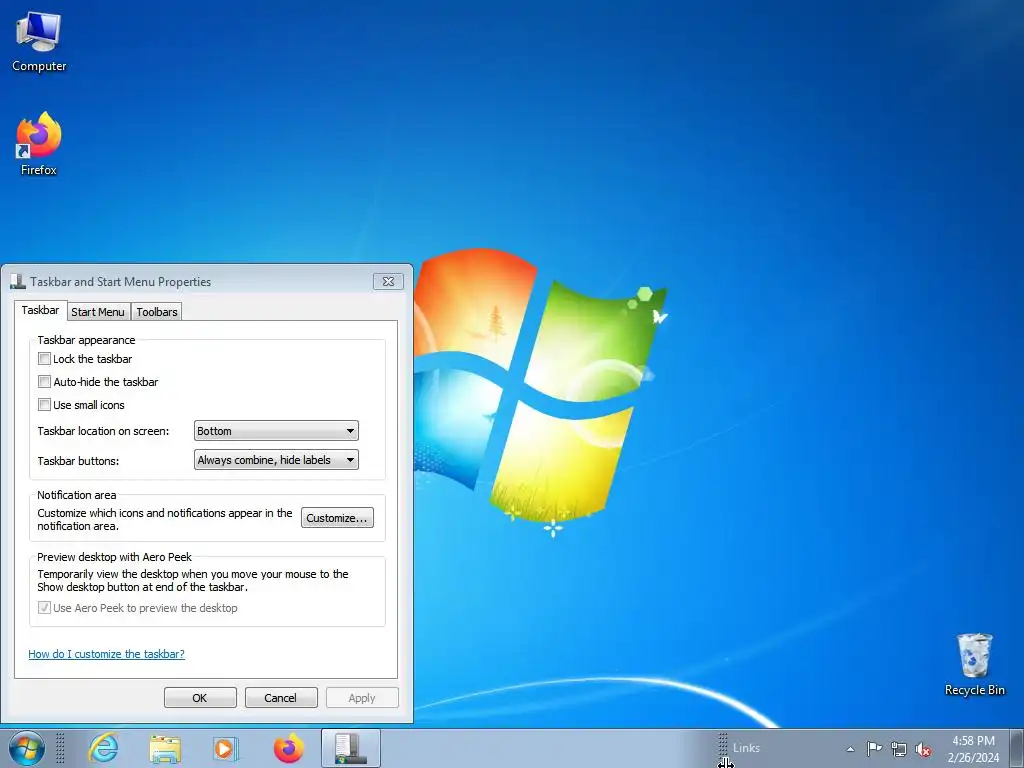Select the Recycle Bin desktop icon
1024x768 pixels.
(x=974, y=664)
